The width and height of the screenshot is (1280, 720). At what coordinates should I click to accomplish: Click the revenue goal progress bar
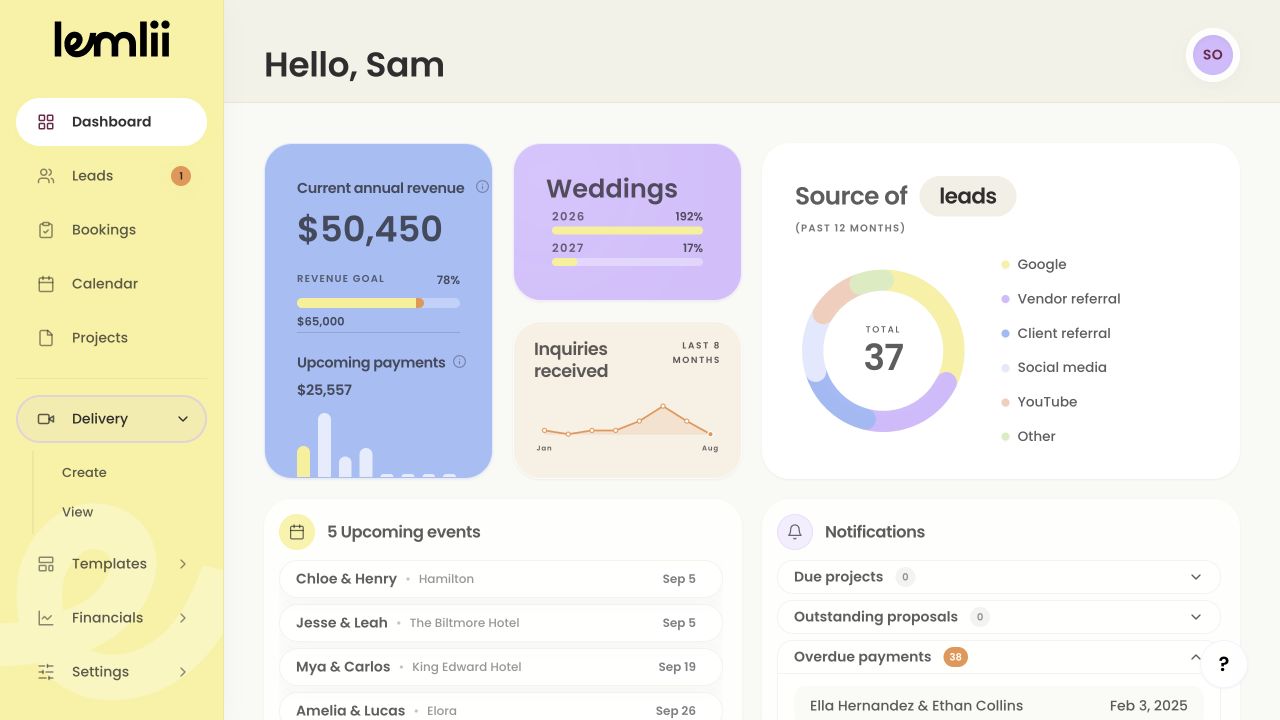[378, 303]
